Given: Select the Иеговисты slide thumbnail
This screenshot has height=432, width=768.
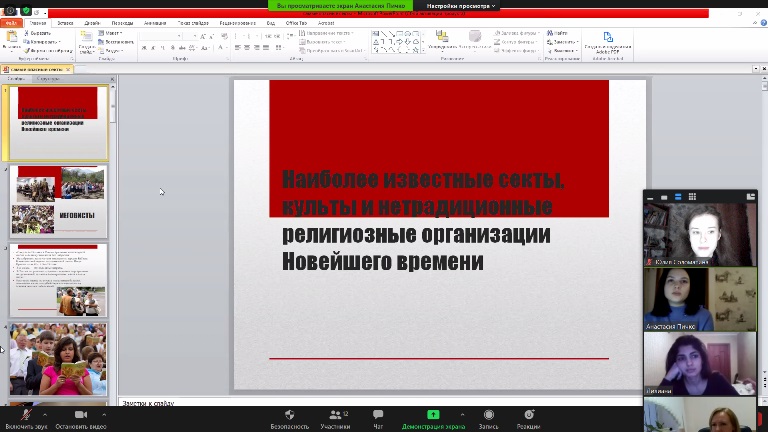Looking at the screenshot, I should (x=59, y=201).
